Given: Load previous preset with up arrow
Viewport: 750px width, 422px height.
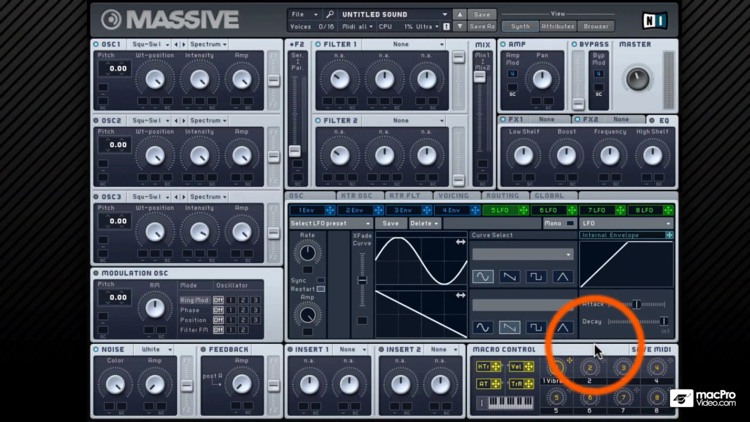Looking at the screenshot, I should tap(460, 14).
